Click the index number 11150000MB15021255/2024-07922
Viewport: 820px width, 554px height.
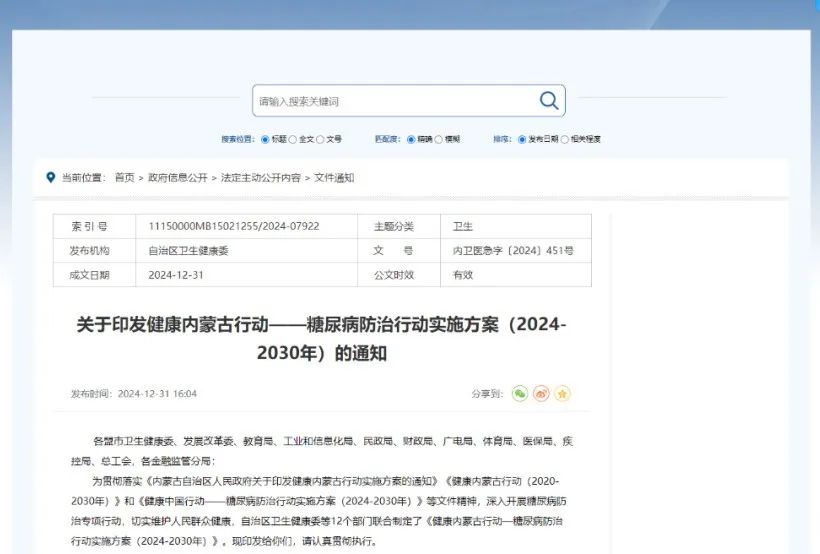pos(233,226)
